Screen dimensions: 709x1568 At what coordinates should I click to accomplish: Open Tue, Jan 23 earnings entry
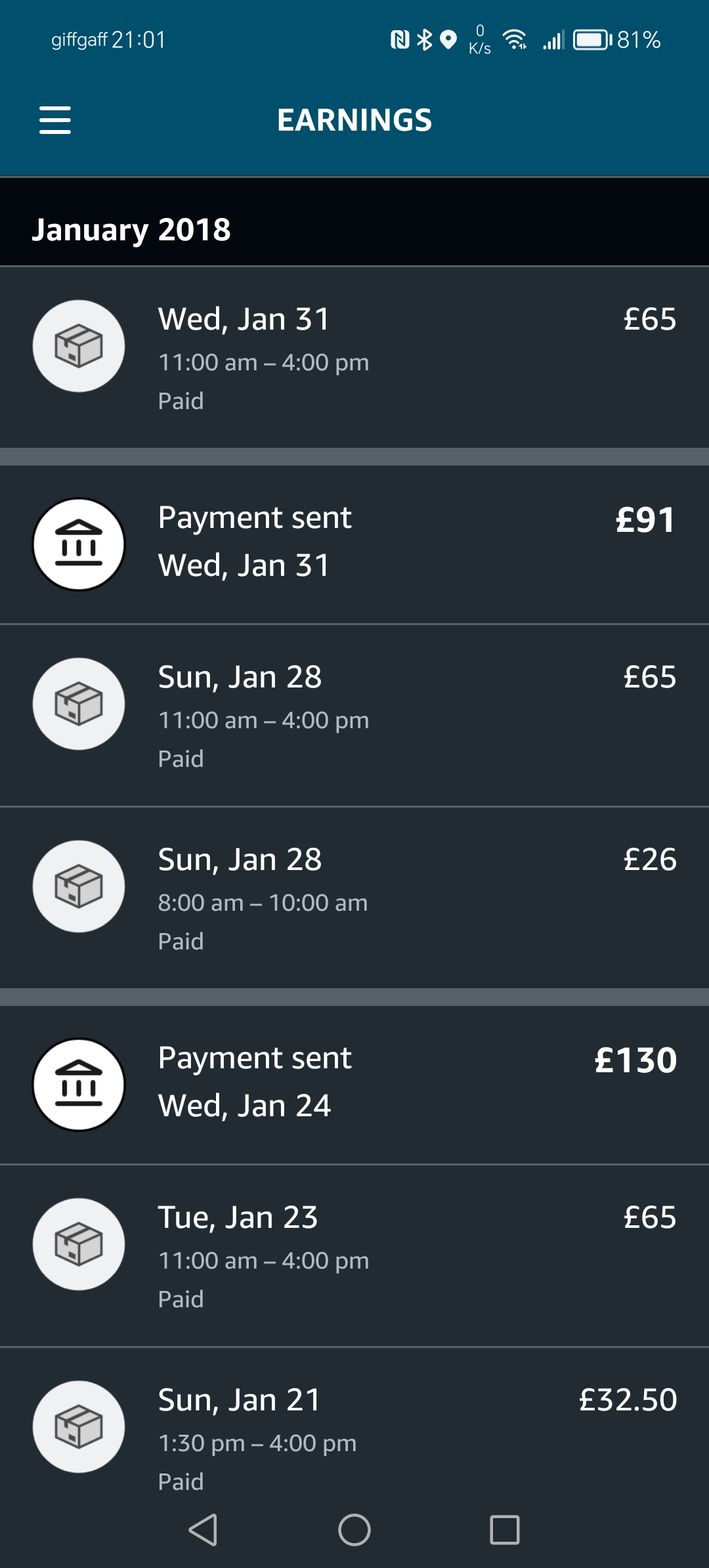click(354, 1255)
